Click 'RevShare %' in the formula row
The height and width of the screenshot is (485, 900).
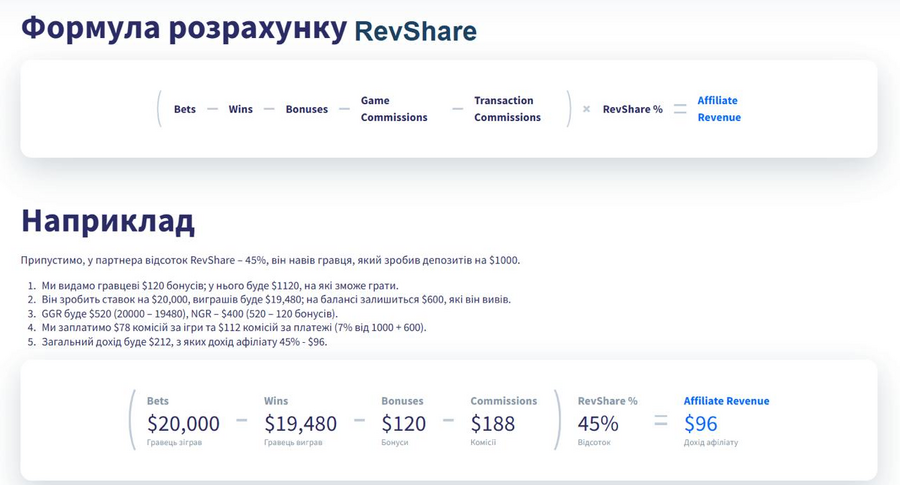point(633,109)
